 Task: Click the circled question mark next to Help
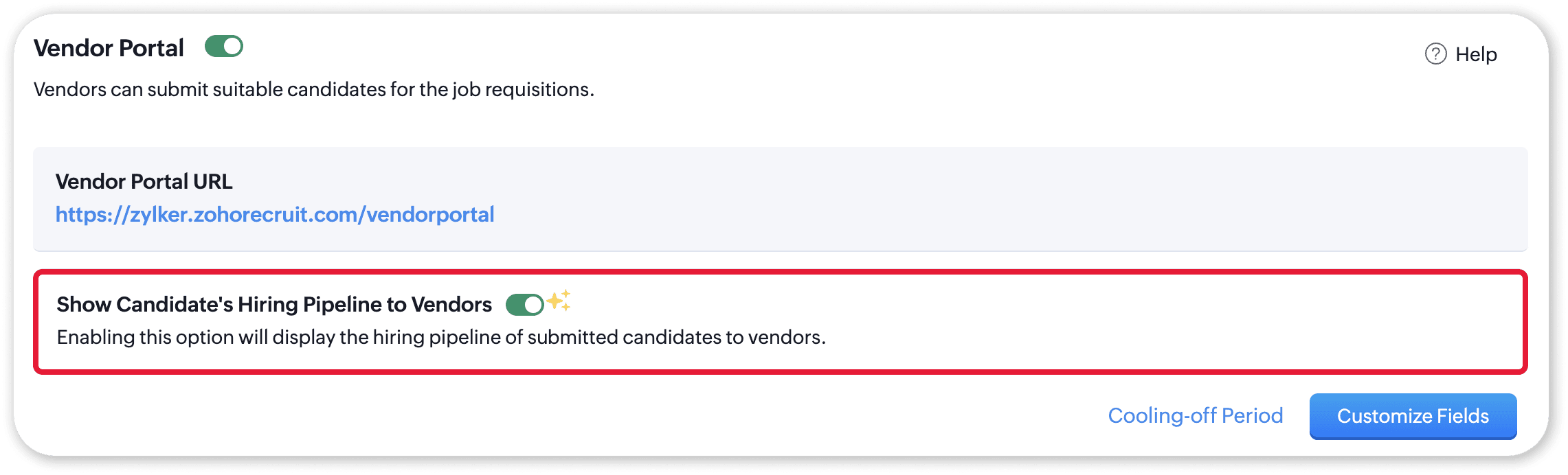pyautogui.click(x=1435, y=54)
